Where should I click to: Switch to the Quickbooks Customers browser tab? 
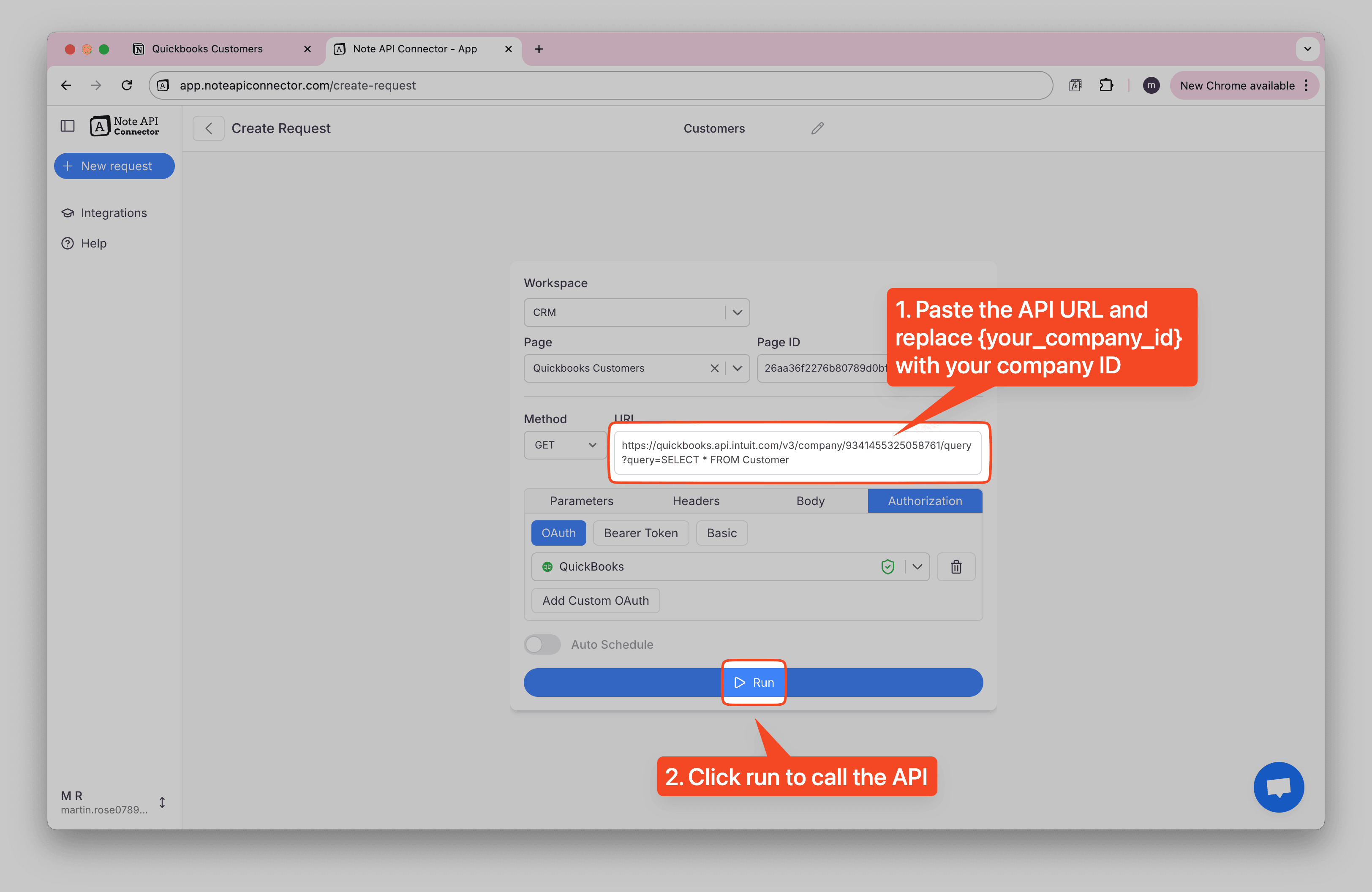pyautogui.click(x=222, y=49)
